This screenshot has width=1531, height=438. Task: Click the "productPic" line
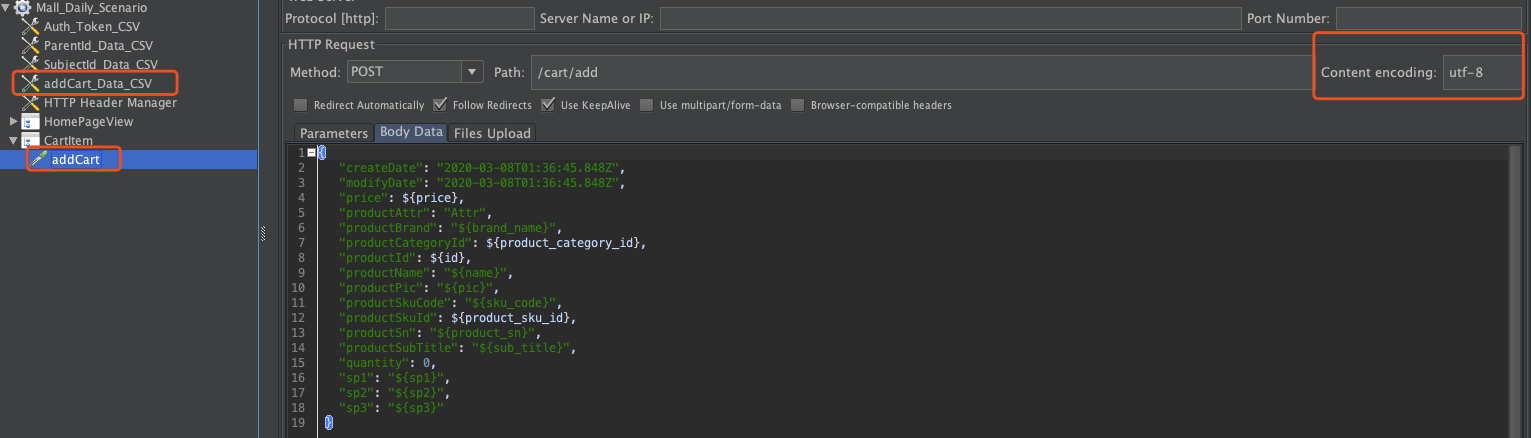(x=418, y=288)
